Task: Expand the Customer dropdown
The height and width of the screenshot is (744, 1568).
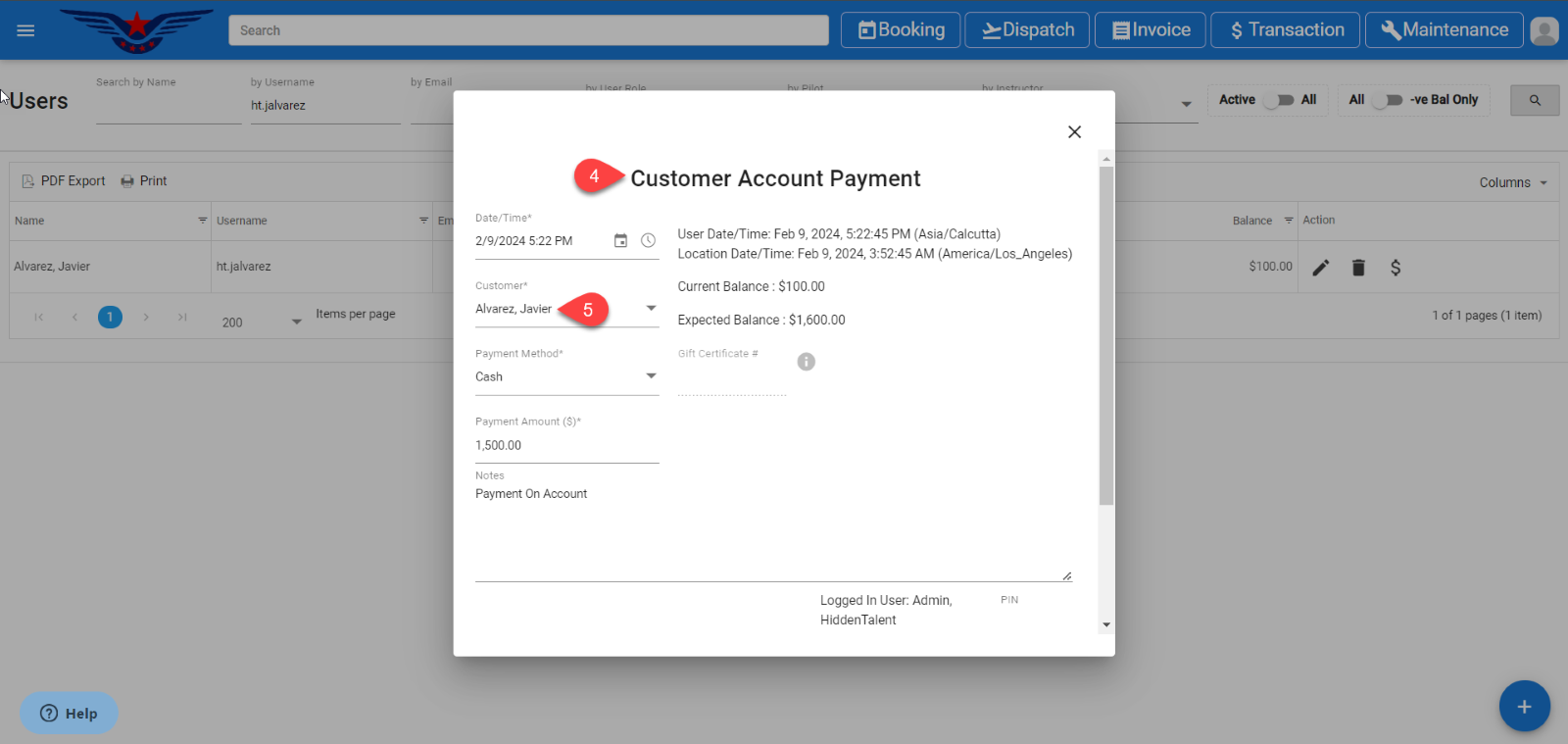Action: [x=651, y=309]
